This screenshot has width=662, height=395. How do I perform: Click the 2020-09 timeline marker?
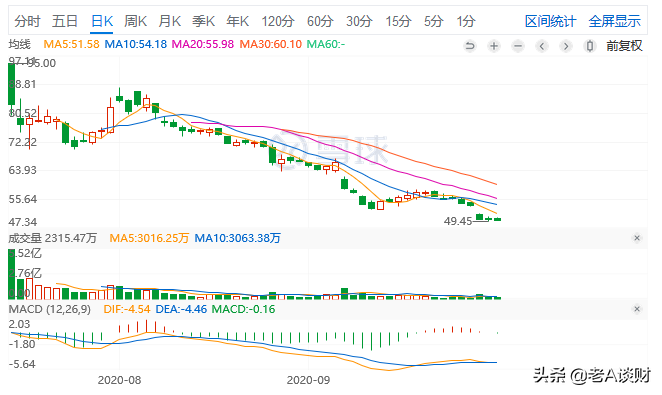(308, 380)
